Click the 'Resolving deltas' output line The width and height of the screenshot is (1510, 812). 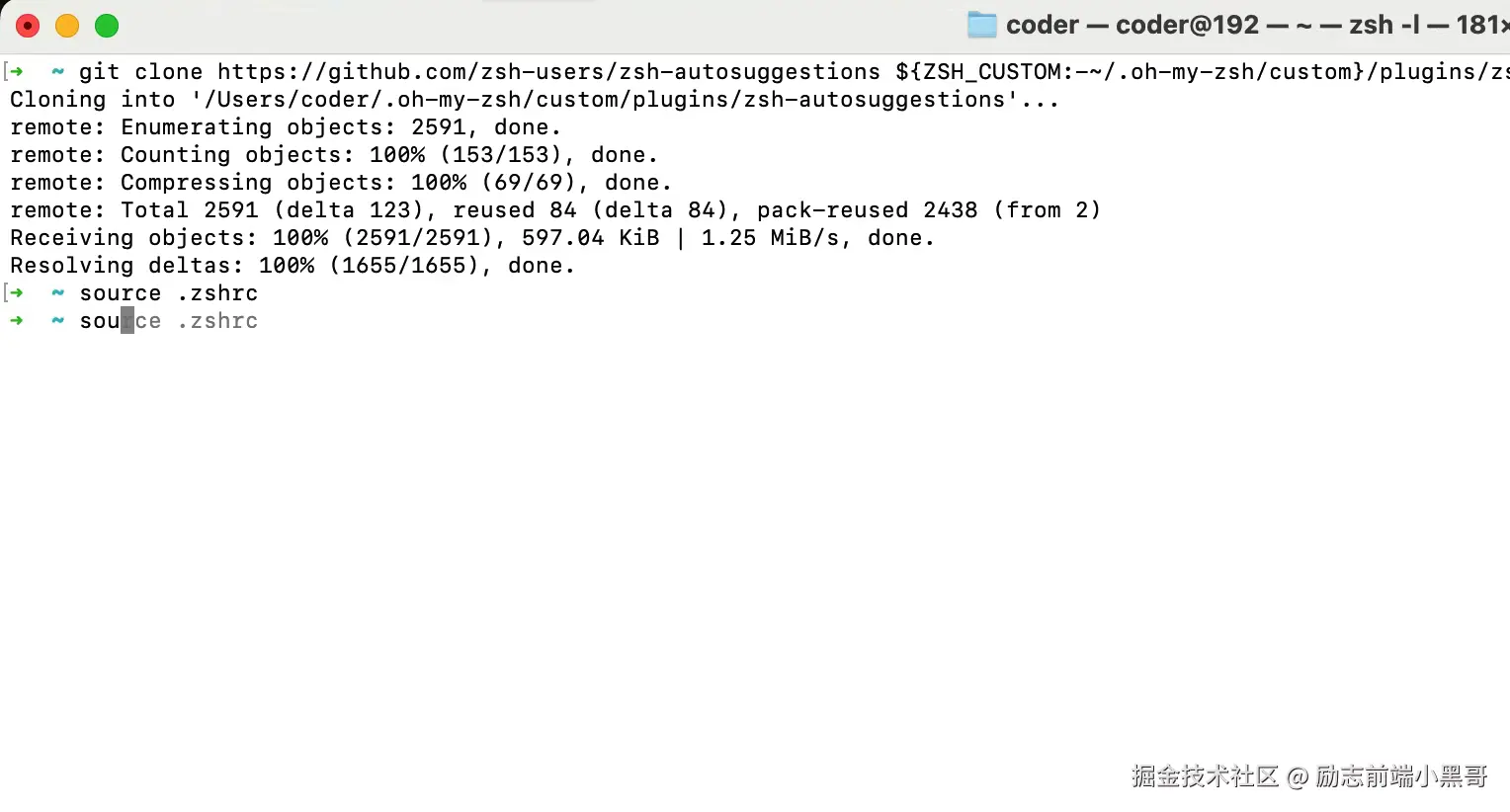tap(292, 266)
